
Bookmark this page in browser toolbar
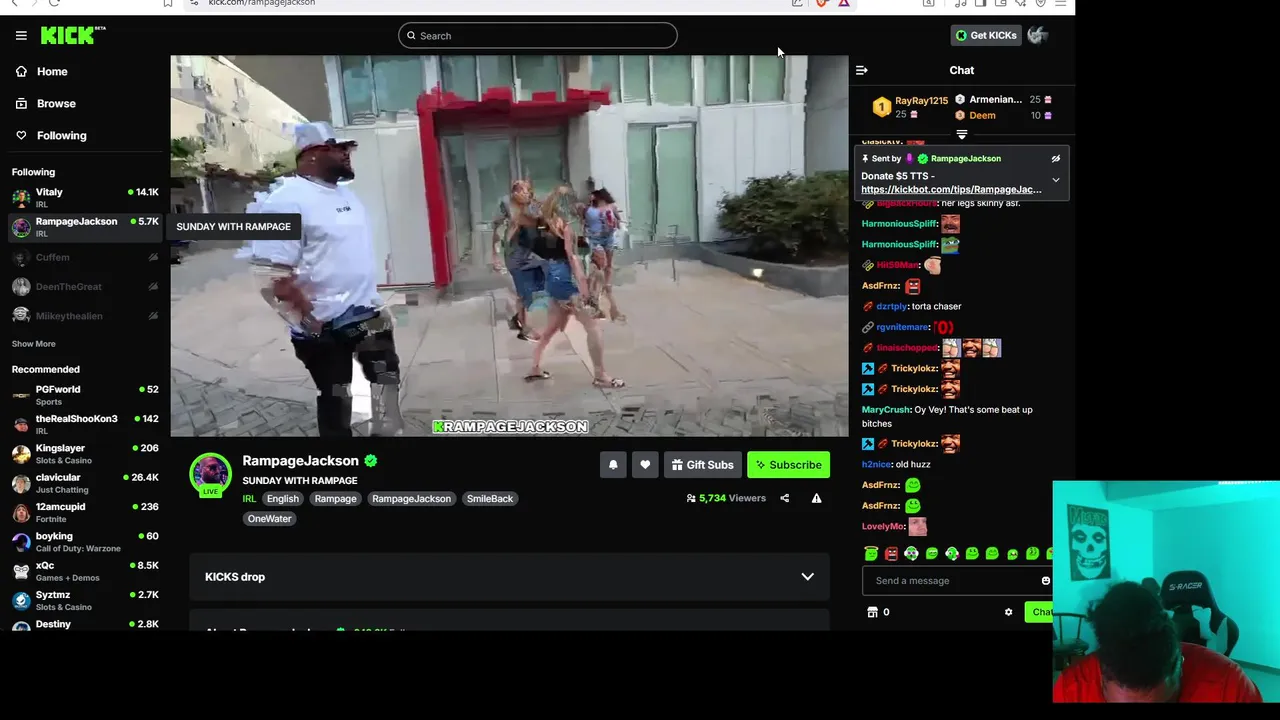click(168, 3)
